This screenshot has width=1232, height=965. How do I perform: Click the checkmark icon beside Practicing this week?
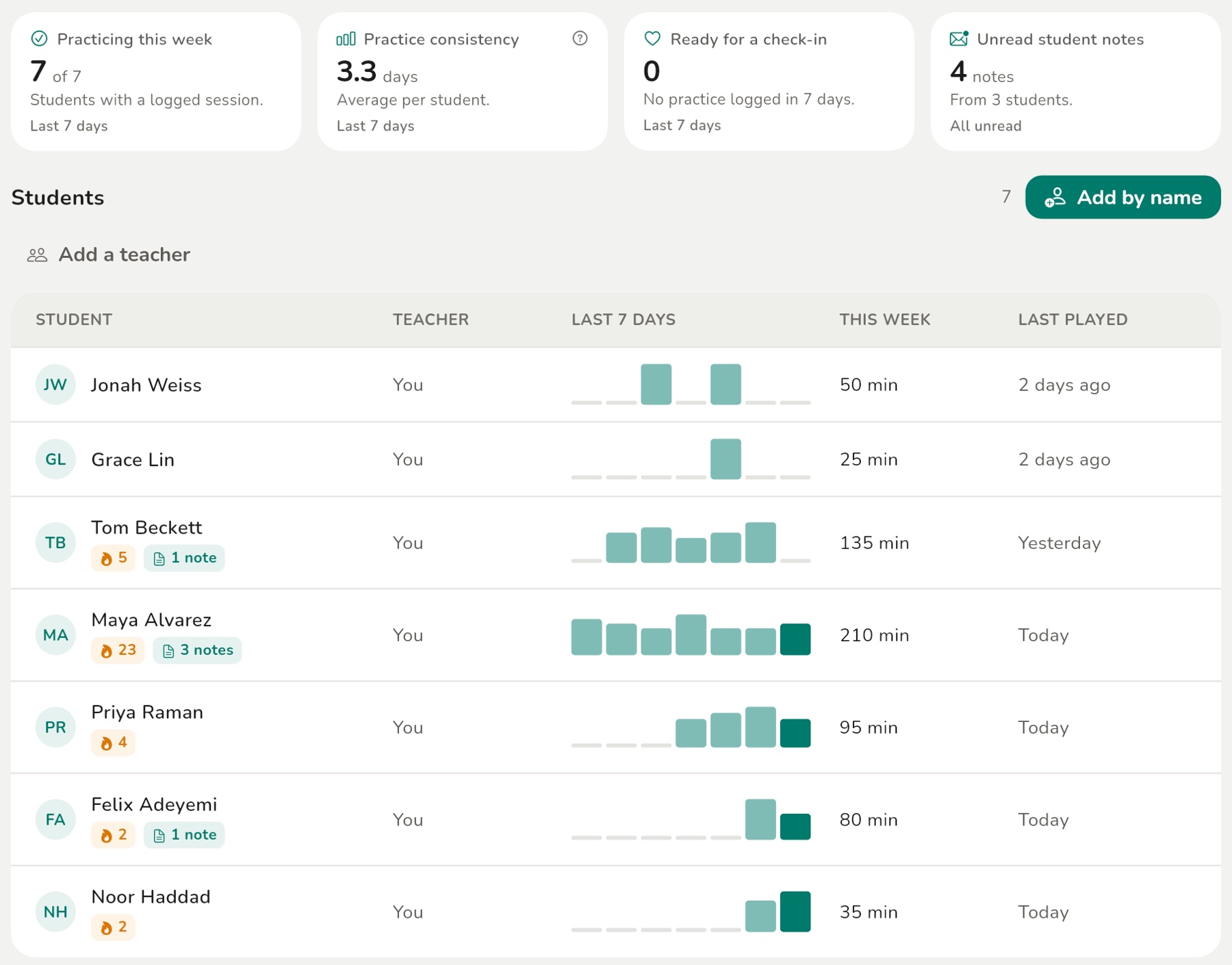(40, 38)
